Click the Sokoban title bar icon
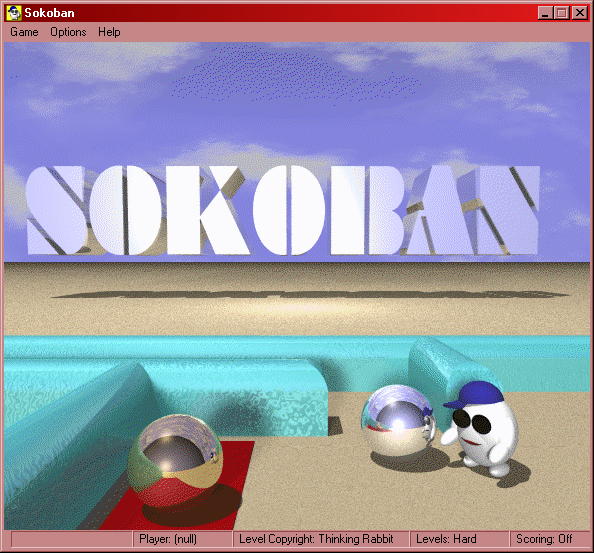The image size is (594, 553). 14,13
